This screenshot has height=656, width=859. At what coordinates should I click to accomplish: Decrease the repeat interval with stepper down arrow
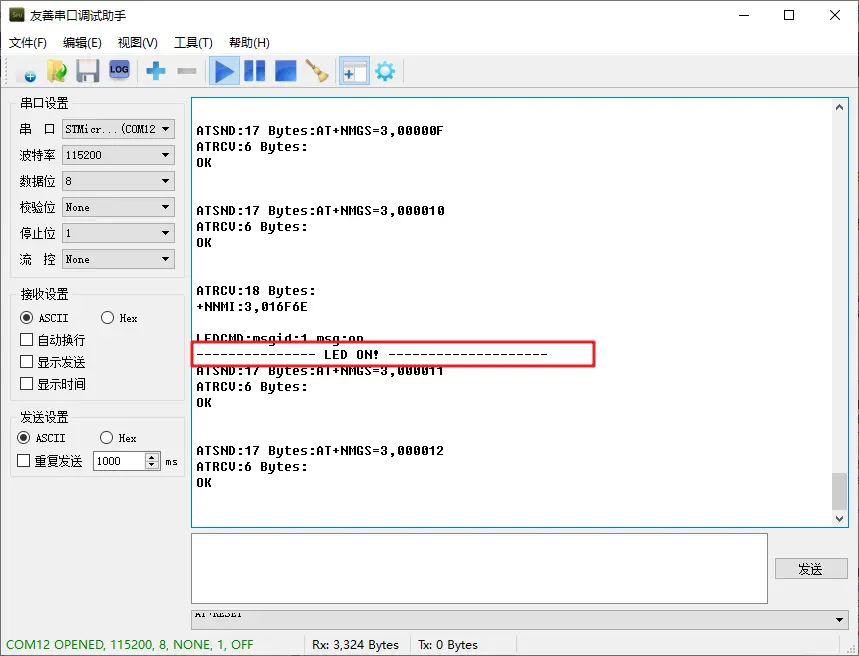click(x=152, y=465)
